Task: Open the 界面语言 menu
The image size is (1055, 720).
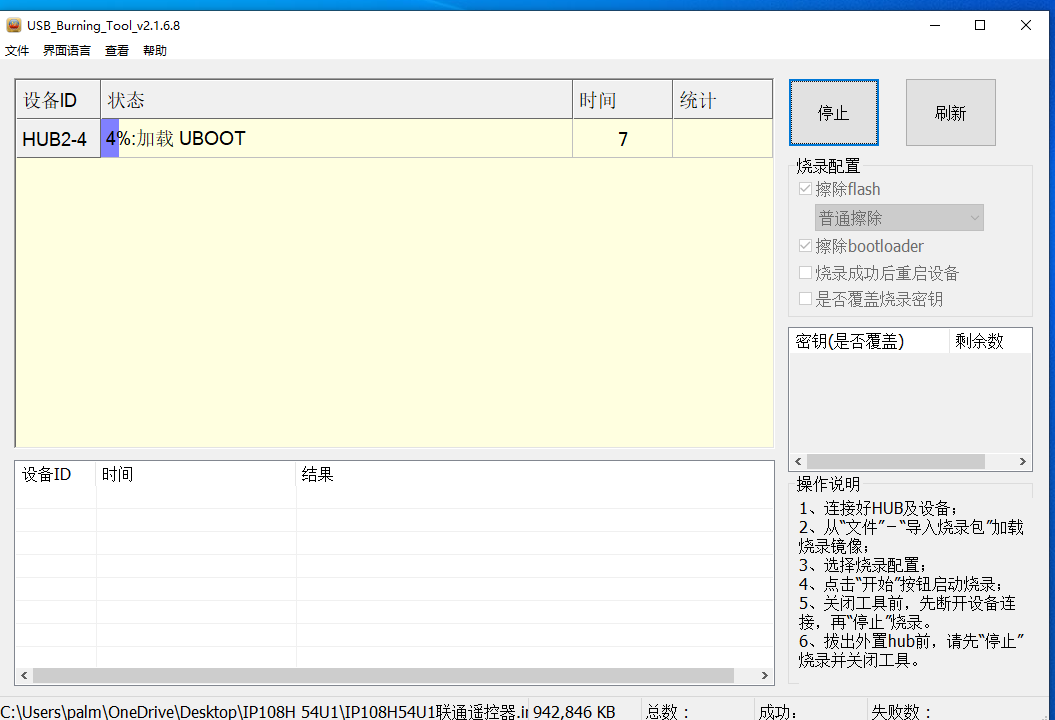Action: pyautogui.click(x=66, y=50)
